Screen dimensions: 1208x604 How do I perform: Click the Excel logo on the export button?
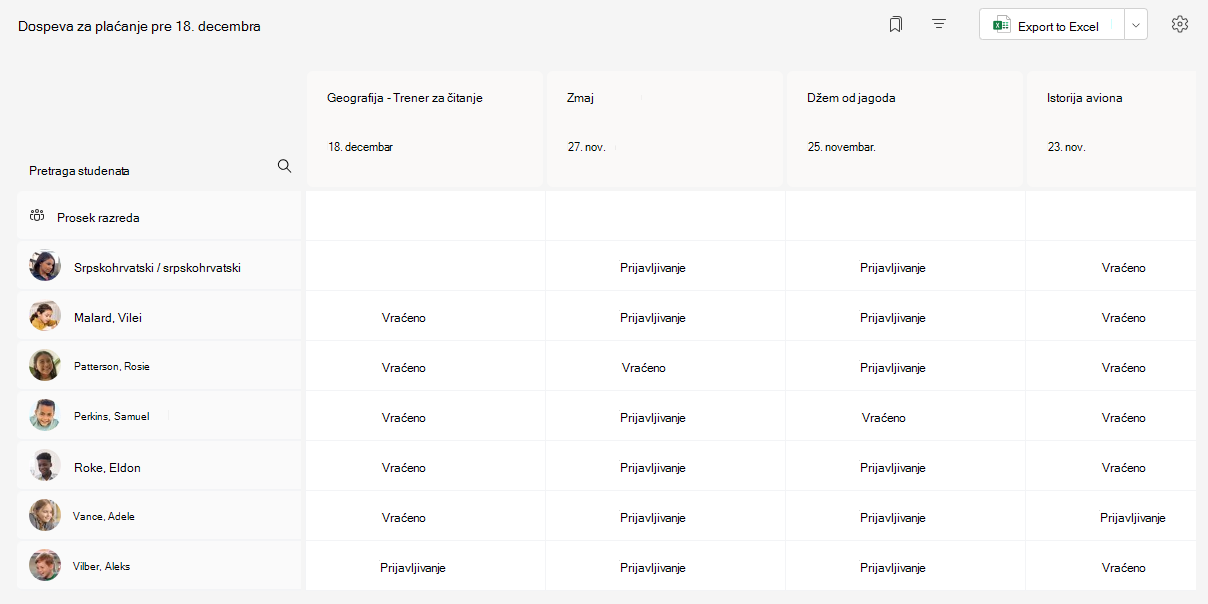coord(1001,26)
